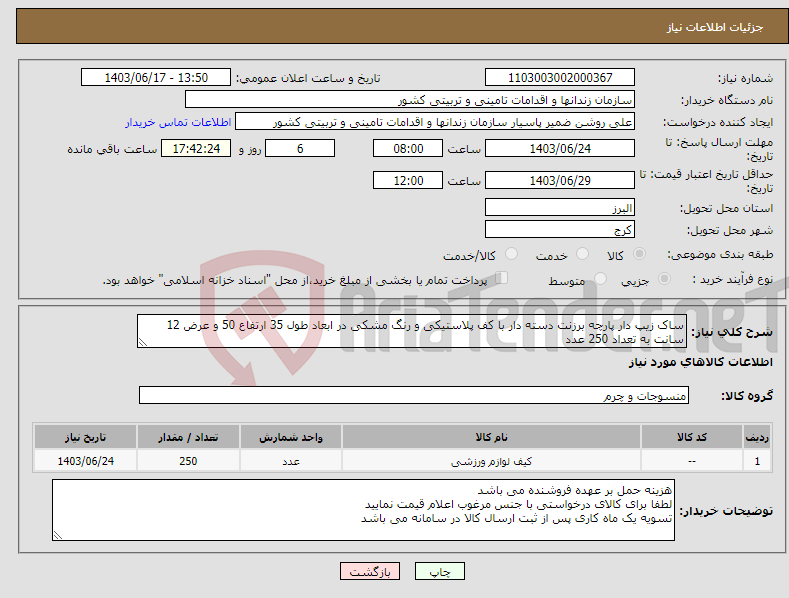Click the شماره نیاز field 1103003002000367
This screenshot has width=789, height=598.
click(560, 78)
